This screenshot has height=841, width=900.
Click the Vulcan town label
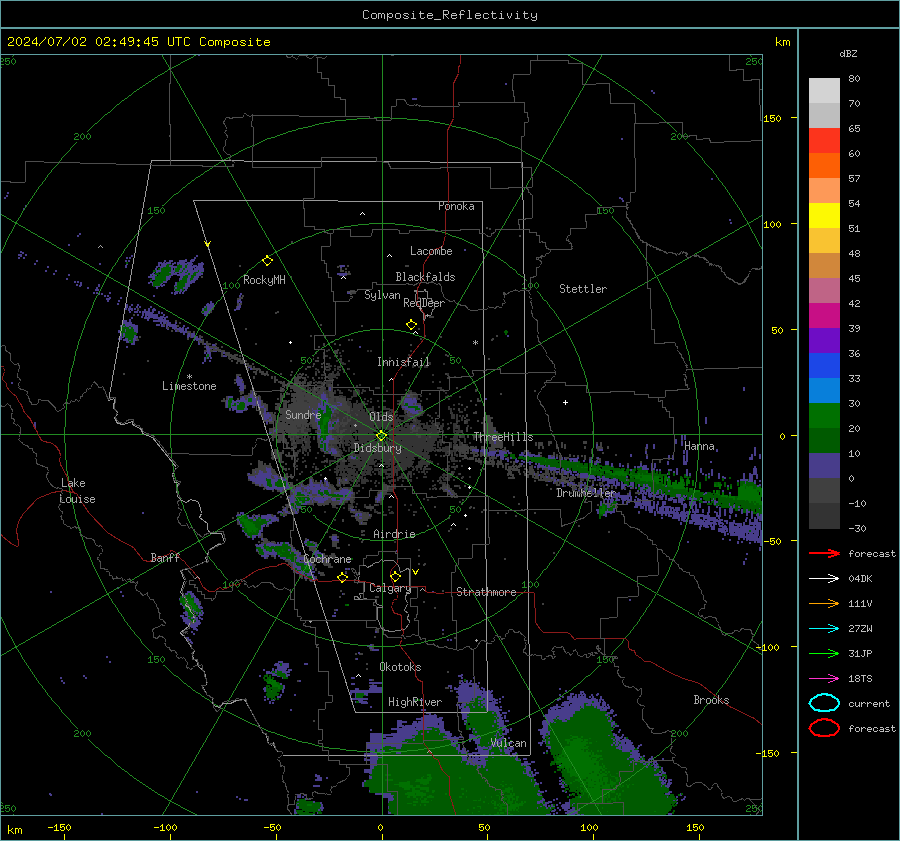[509, 743]
